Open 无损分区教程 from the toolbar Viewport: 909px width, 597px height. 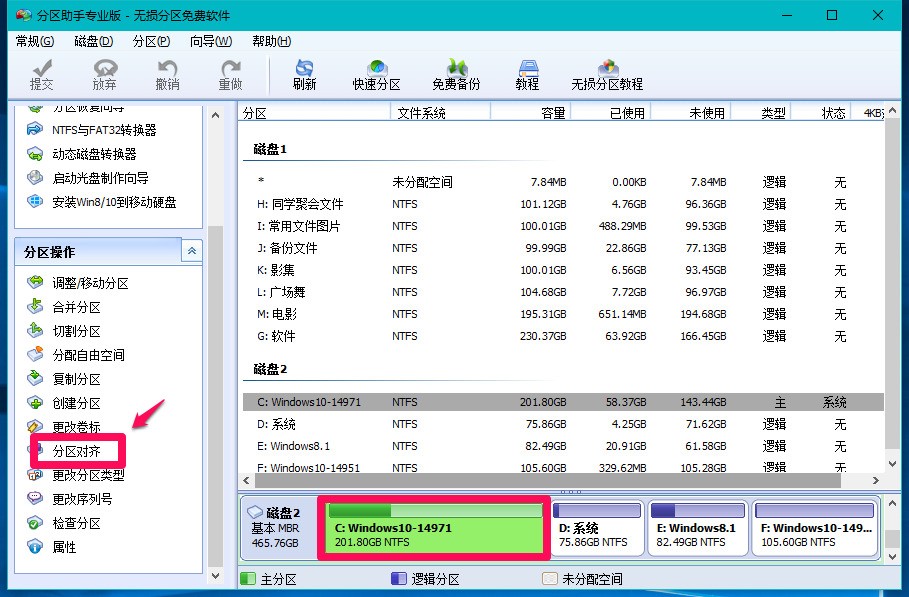click(x=607, y=75)
